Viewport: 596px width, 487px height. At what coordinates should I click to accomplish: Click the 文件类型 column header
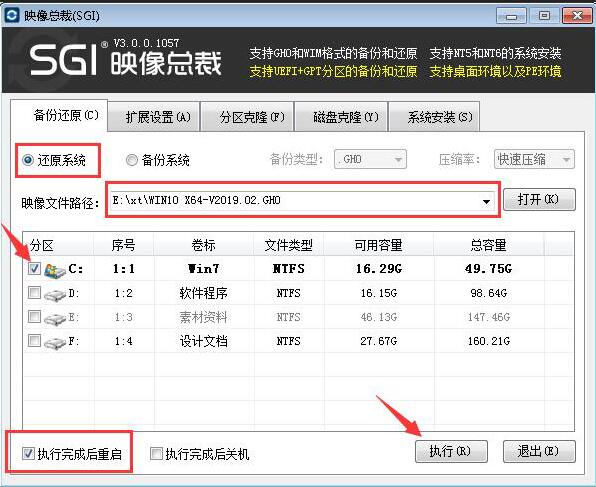(x=288, y=245)
